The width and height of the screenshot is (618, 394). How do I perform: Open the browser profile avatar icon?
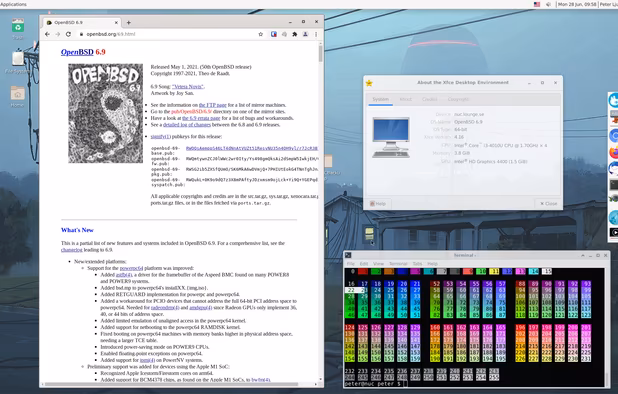[305, 34]
